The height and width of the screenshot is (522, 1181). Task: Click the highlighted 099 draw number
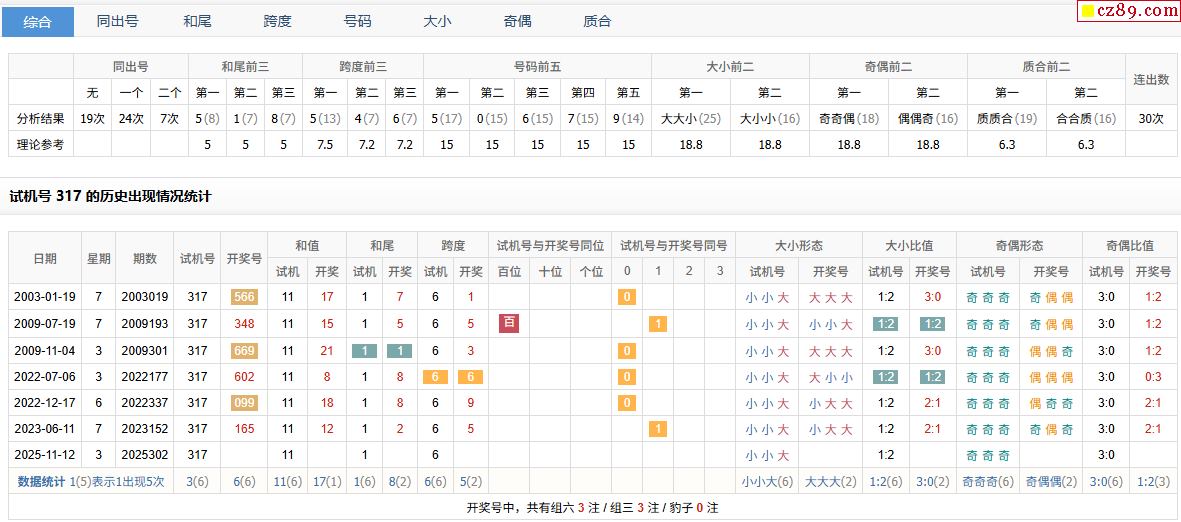244,403
